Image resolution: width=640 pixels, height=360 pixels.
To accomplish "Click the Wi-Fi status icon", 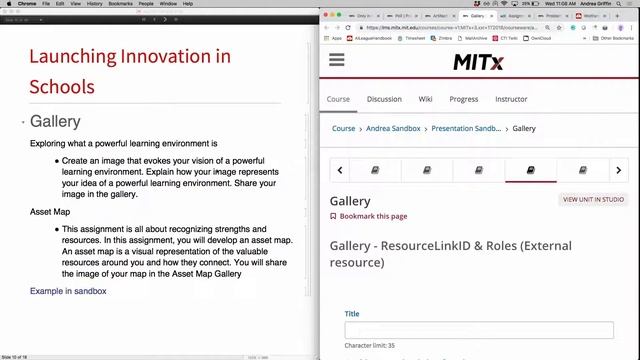I will pyautogui.click(x=504, y=4).
